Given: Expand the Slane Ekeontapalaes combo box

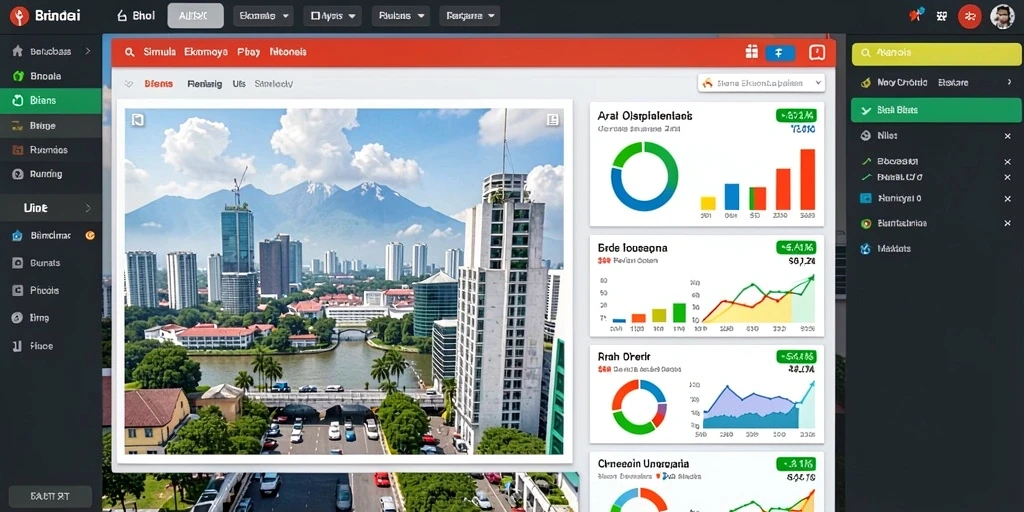Looking at the screenshot, I should click(761, 83).
